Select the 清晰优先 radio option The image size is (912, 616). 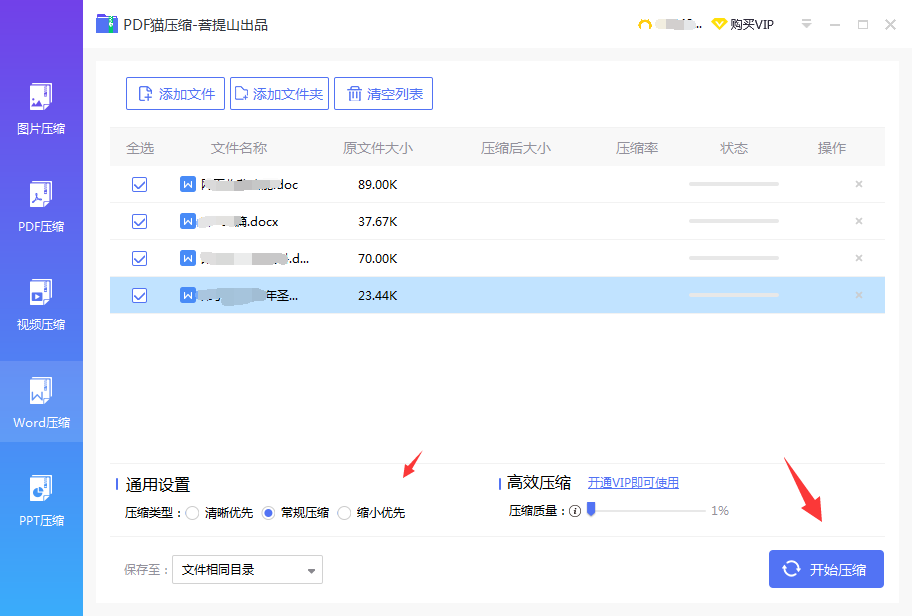193,513
